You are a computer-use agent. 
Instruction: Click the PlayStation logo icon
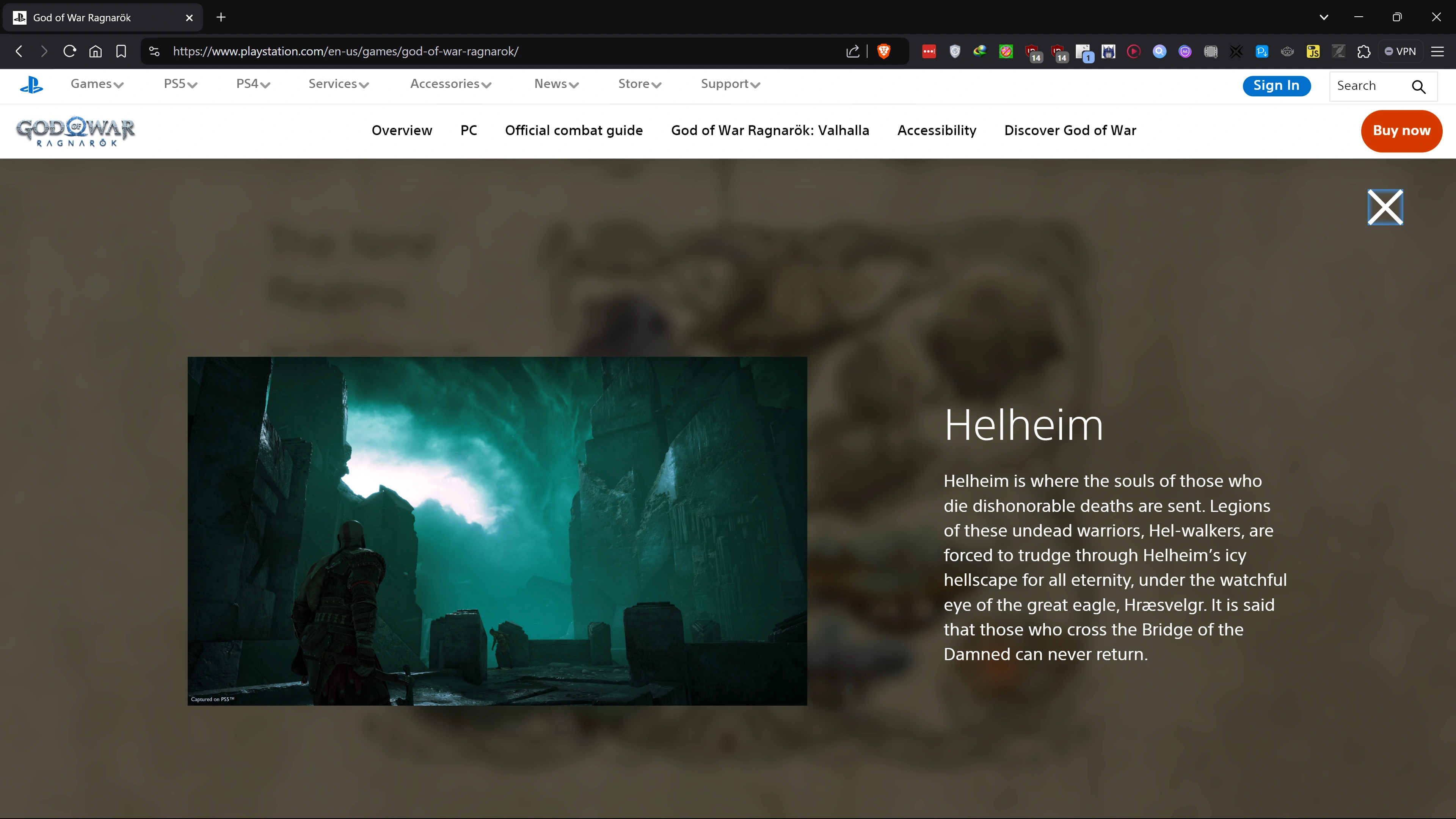tap(31, 85)
